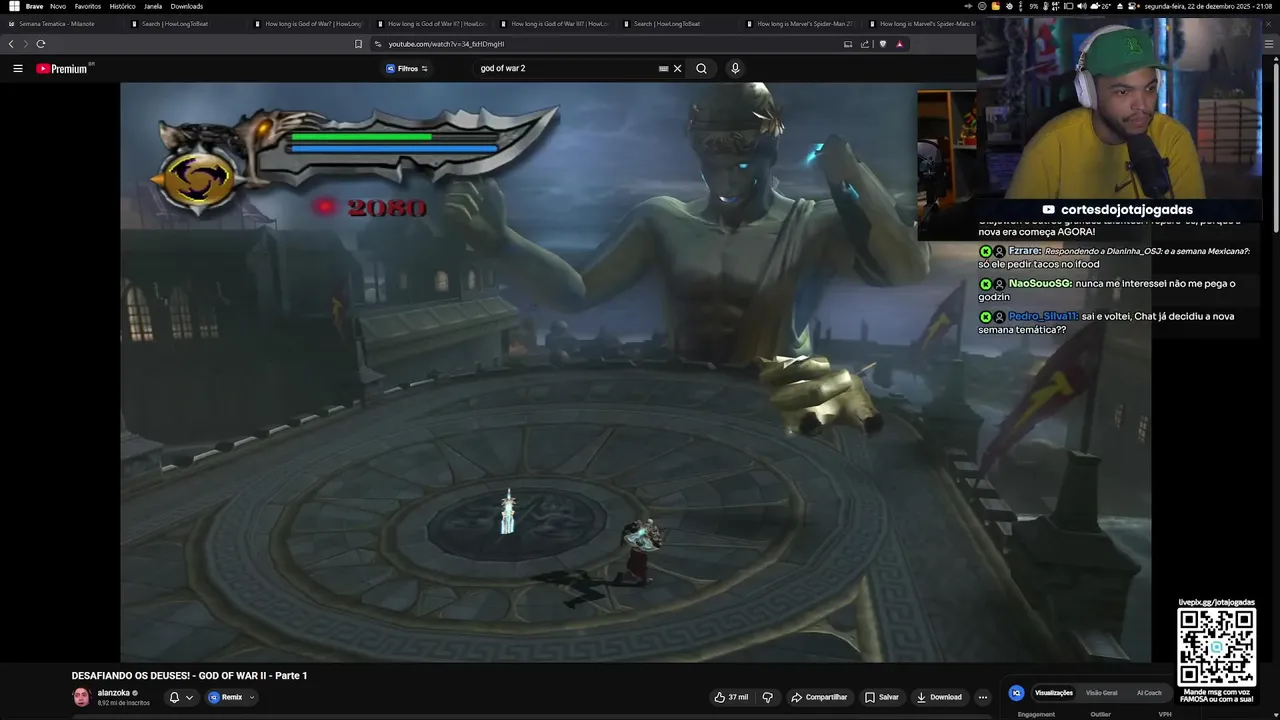Click the NaoSouoSG chat username
The height and width of the screenshot is (720, 1280).
pos(1040,284)
